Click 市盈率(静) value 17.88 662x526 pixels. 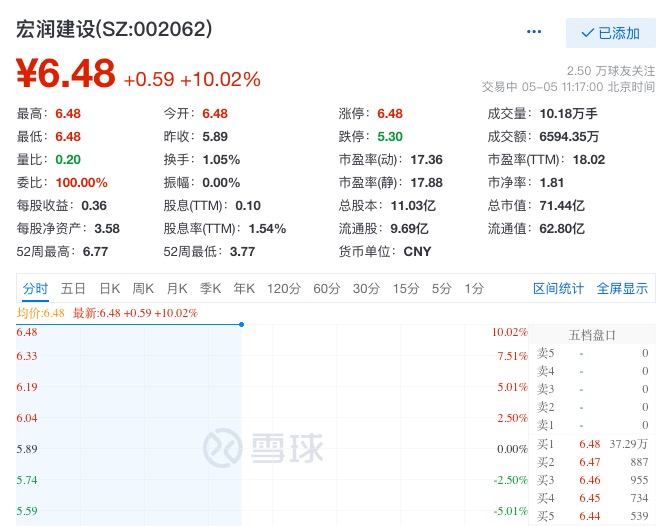(426, 182)
